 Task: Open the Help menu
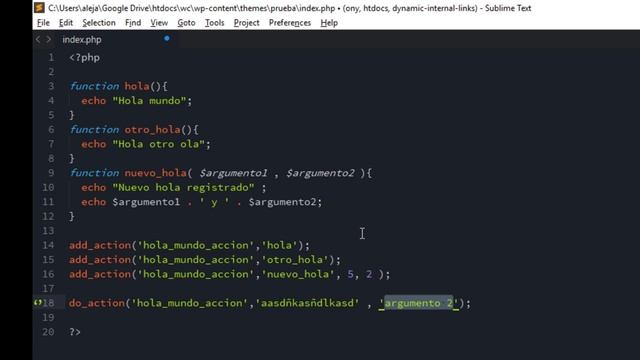329,23
